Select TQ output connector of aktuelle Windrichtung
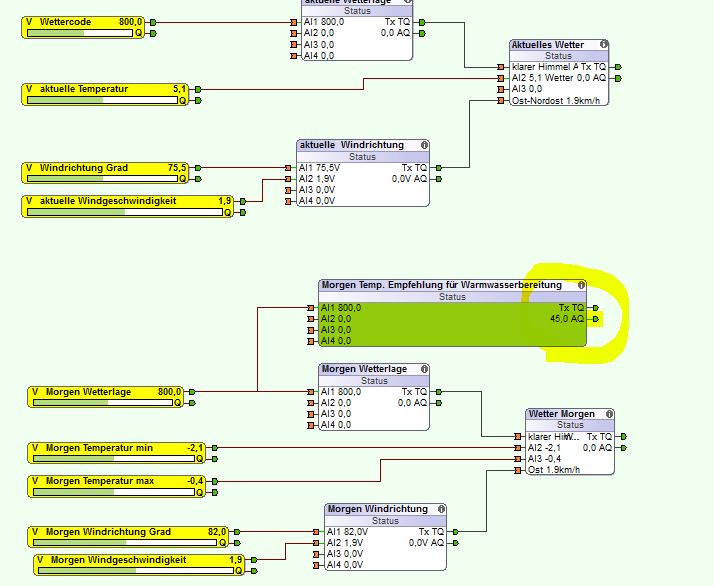 (439, 168)
